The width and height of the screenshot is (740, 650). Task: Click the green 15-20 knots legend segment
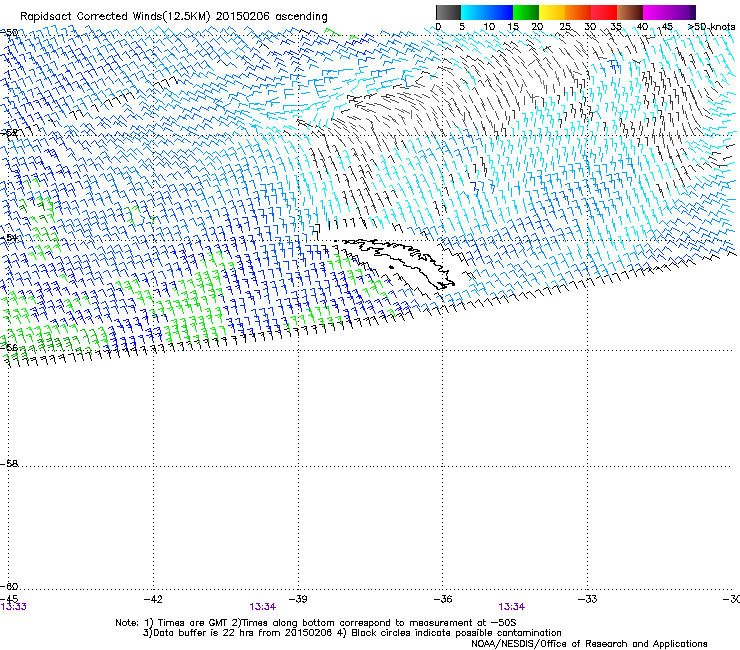click(x=526, y=12)
